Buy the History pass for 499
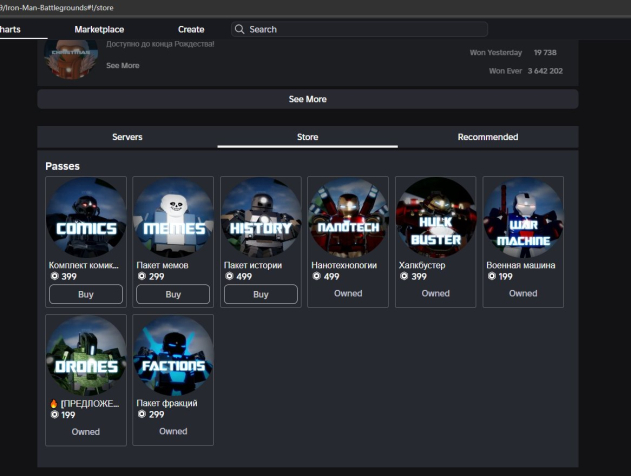This screenshot has height=476, width=631. (260, 294)
